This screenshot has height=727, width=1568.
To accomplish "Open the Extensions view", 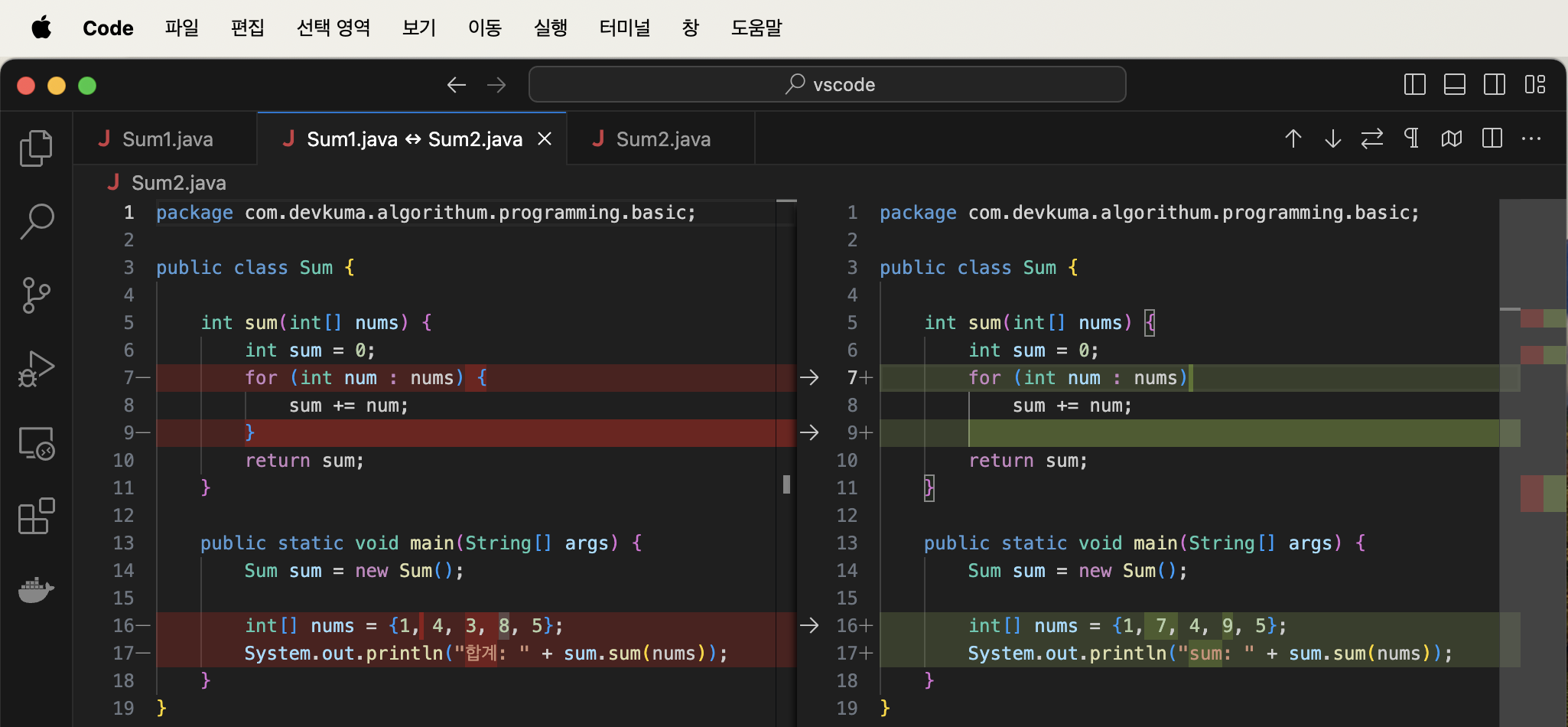I will pos(36,516).
